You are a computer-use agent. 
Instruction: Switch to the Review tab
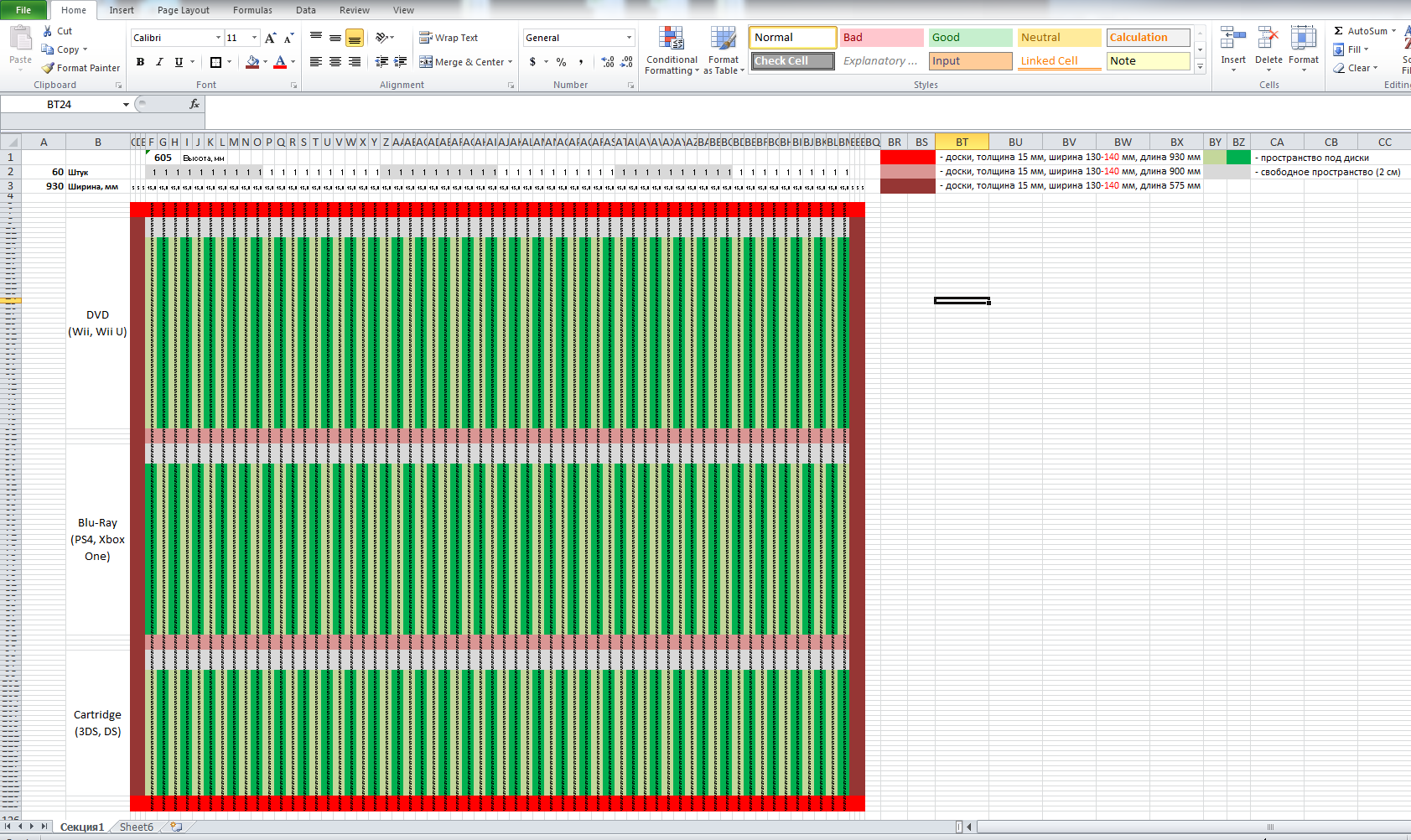coord(355,10)
